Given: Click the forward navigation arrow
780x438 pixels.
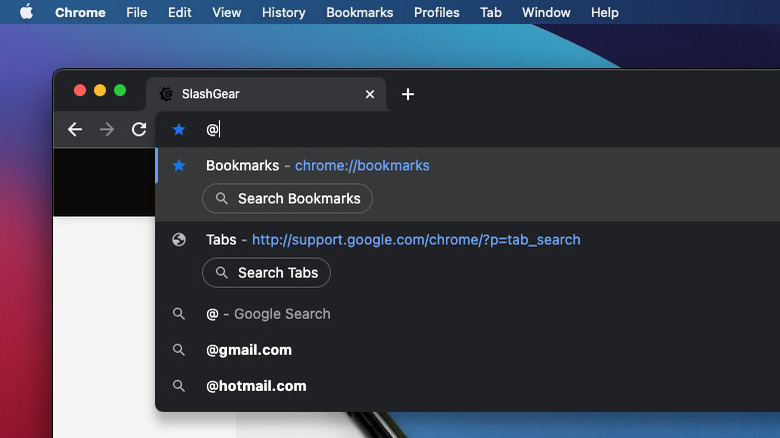Looking at the screenshot, I should 107,130.
